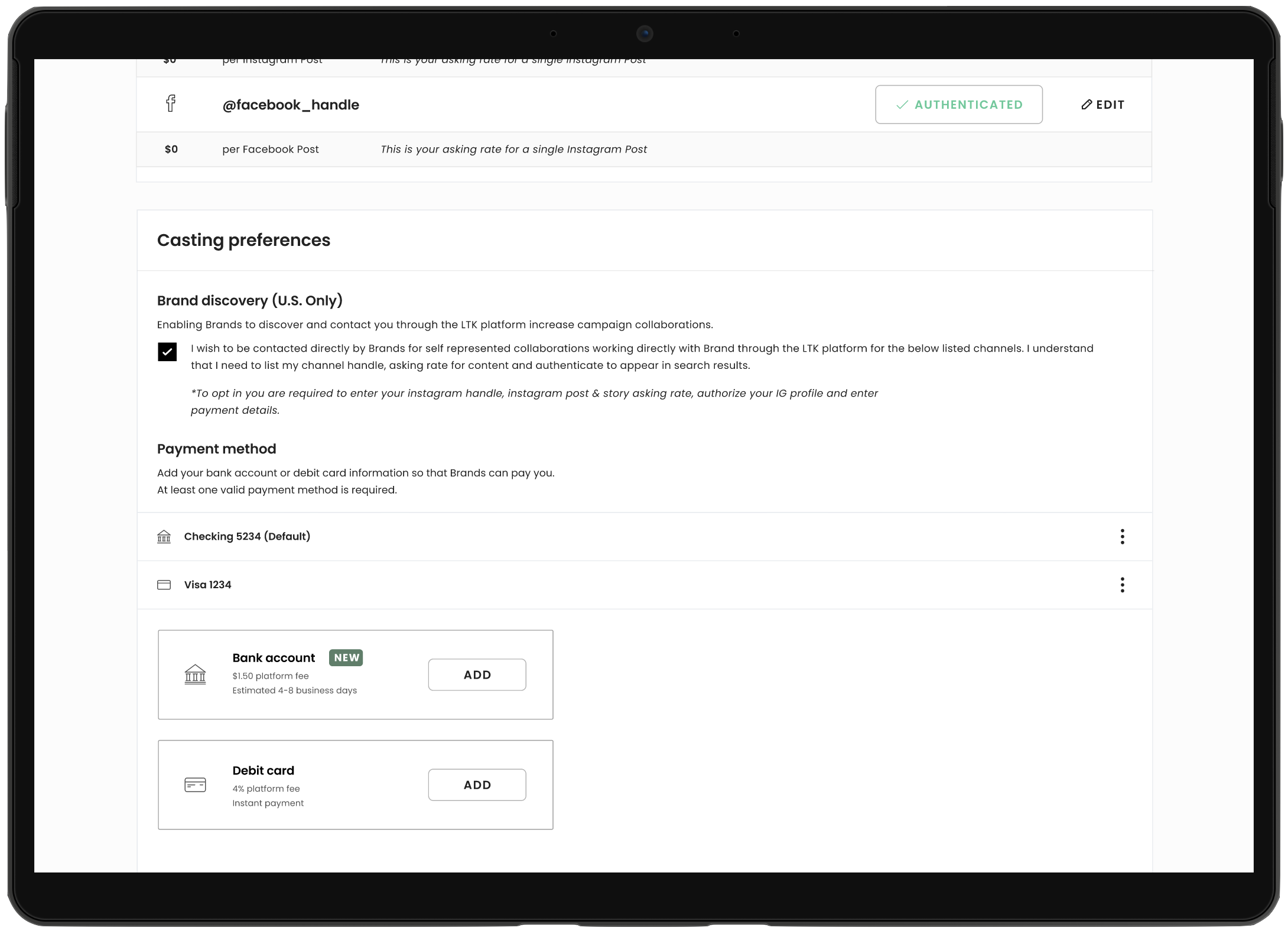1288x934 pixels.
Task: Click the pencil icon next to EDIT
Action: coord(1086,105)
